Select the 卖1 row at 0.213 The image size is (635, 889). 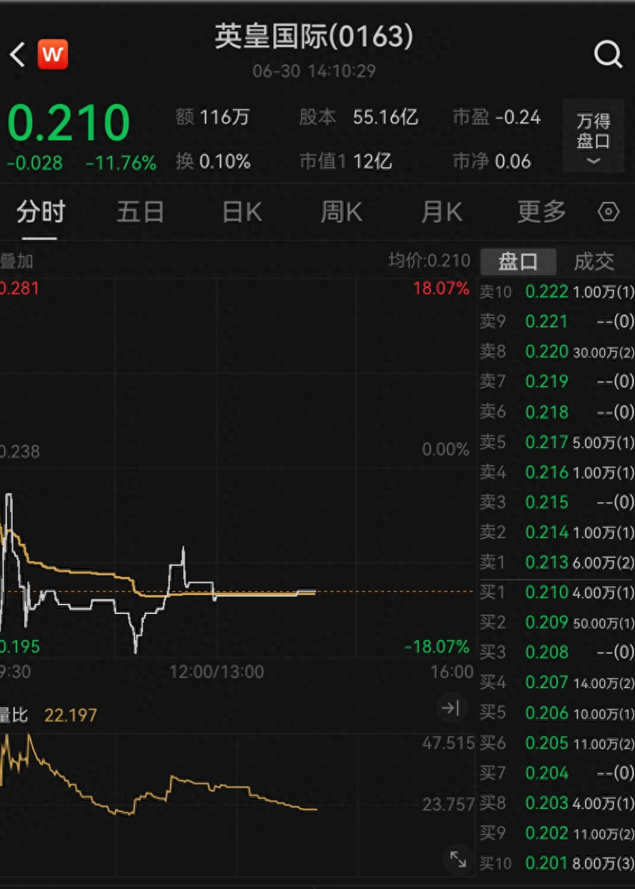pyautogui.click(x=557, y=562)
